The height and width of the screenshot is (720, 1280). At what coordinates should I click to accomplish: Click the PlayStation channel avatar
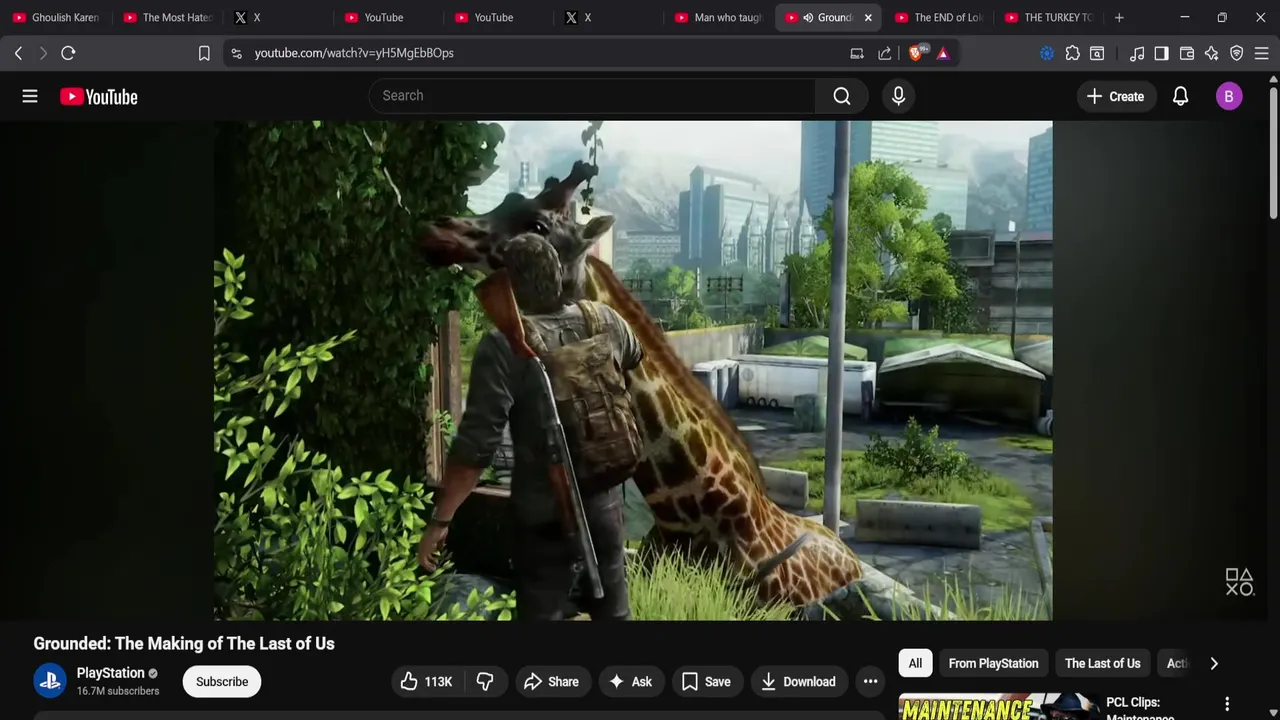(x=50, y=681)
